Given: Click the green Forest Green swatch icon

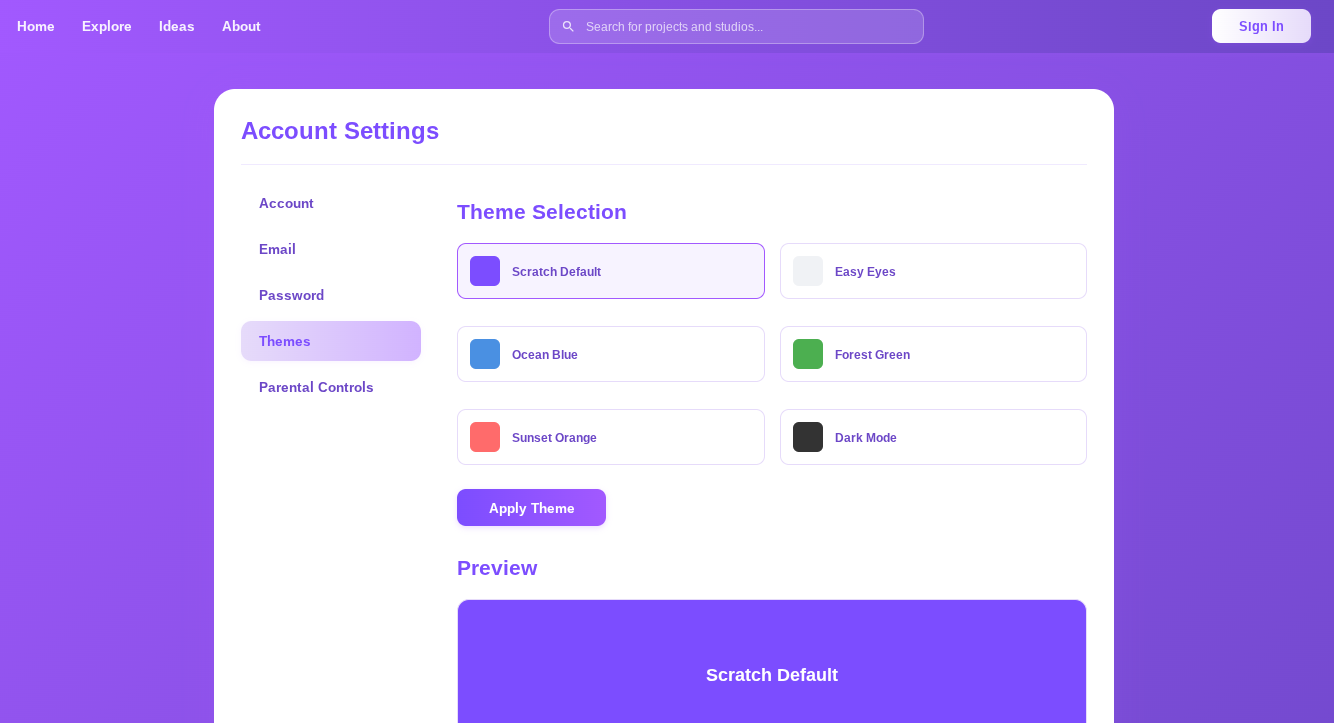Looking at the screenshot, I should coord(807,353).
